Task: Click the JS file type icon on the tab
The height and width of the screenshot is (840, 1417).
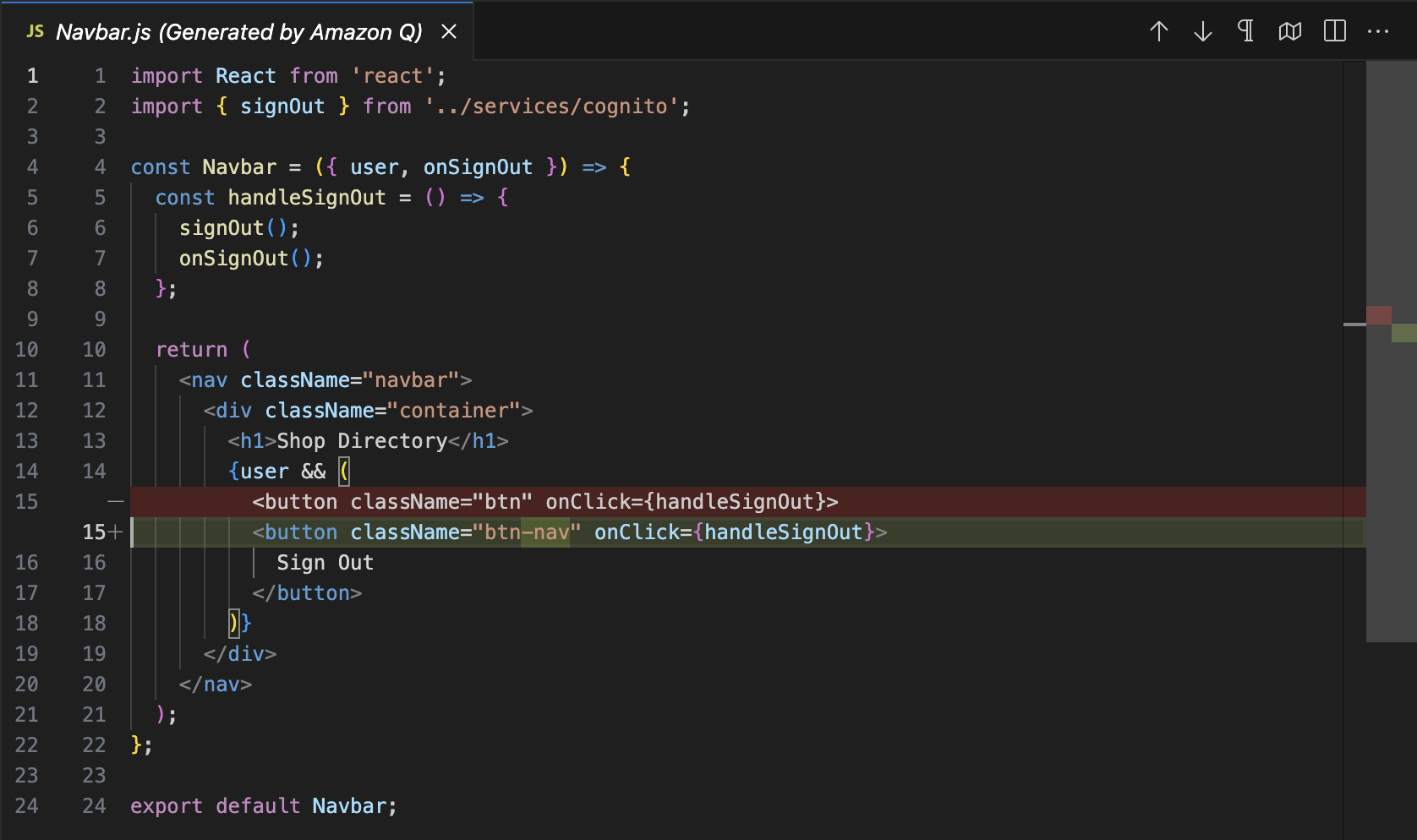Action: pyautogui.click(x=34, y=31)
